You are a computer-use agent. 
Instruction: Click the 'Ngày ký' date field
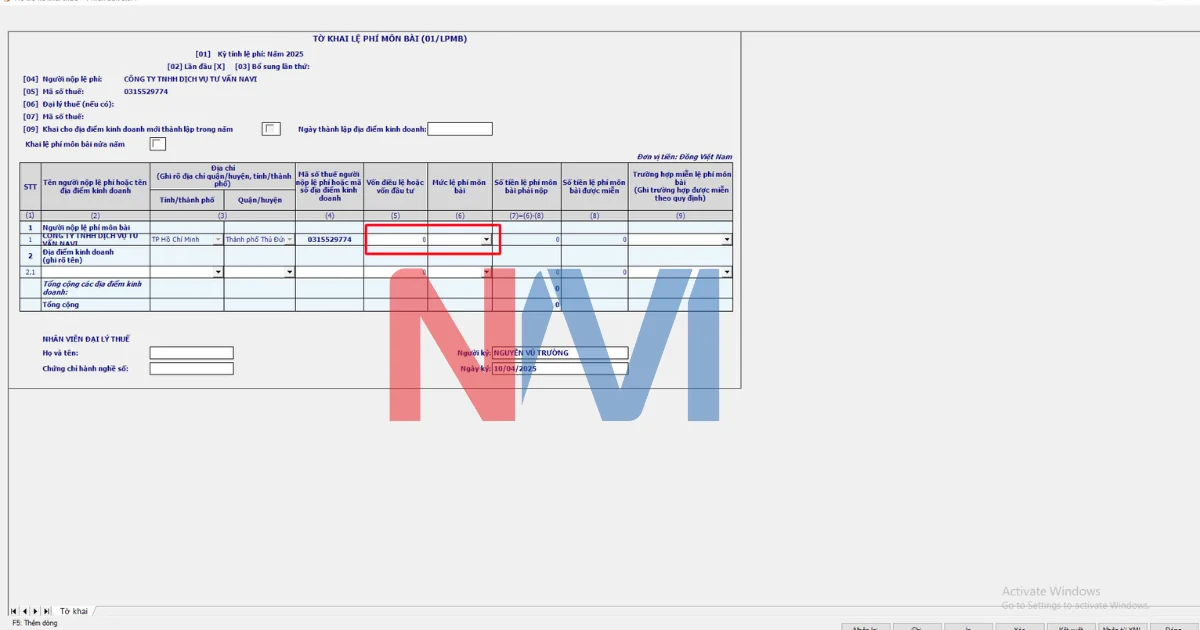click(x=560, y=369)
